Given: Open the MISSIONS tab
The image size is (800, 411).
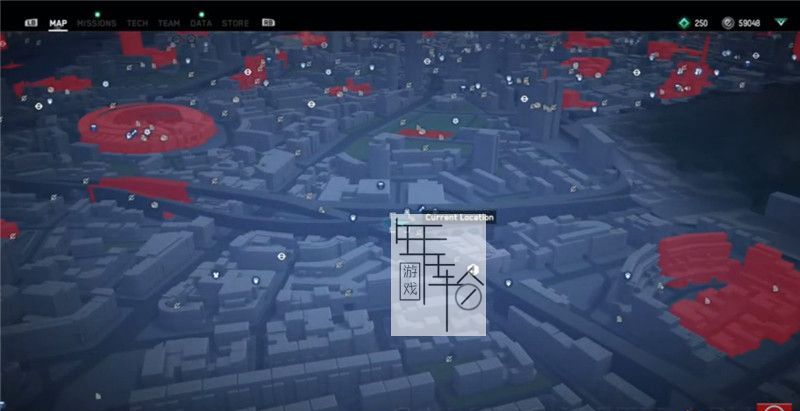Looking at the screenshot, I should [96, 23].
